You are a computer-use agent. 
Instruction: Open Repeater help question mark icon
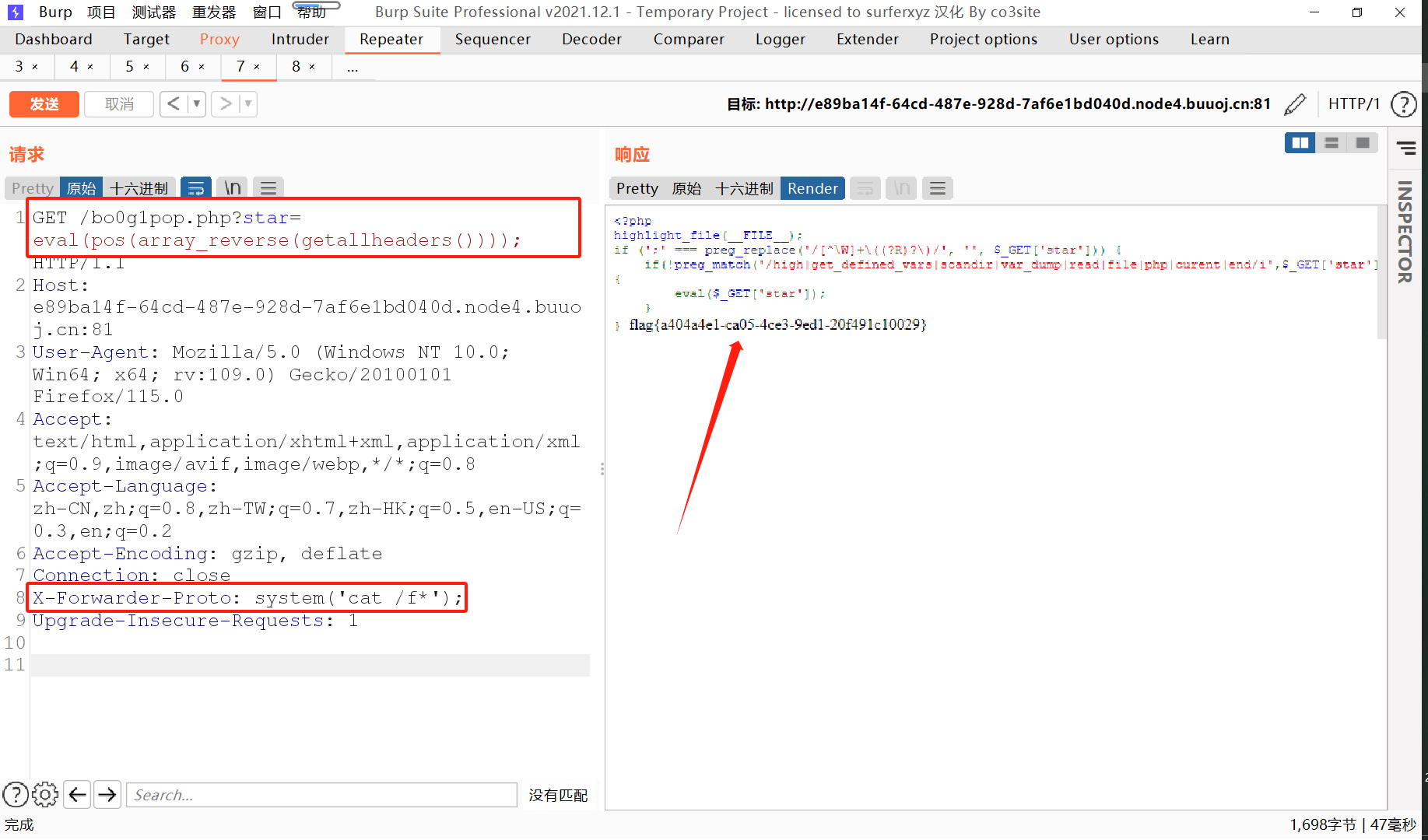tap(1403, 104)
